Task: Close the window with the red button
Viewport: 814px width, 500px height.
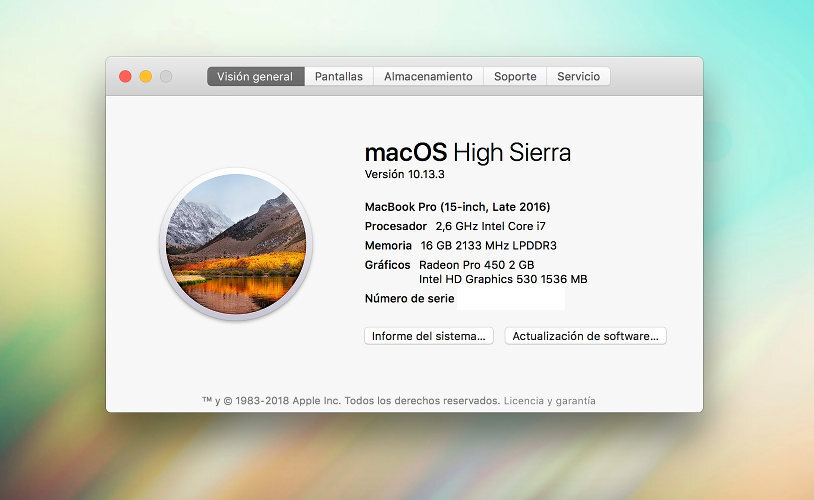Action: 125,76
